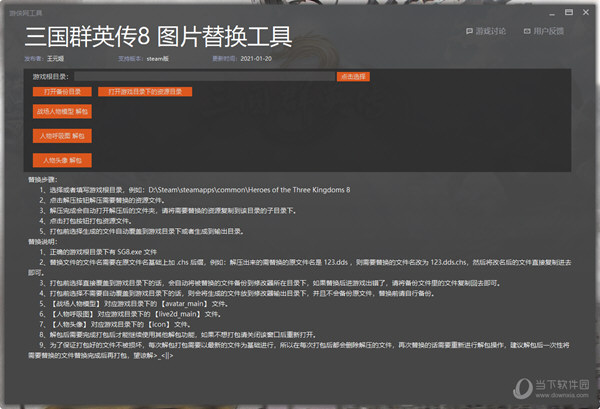Image resolution: width=600 pixels, height=409 pixels.
Task: Focus the 游戏根目录 path input field
Action: tap(204, 77)
